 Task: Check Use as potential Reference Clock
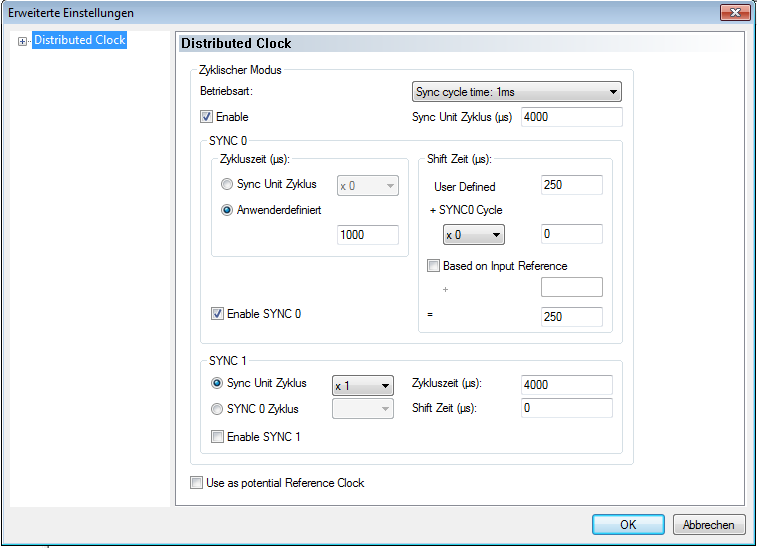pyautogui.click(x=196, y=483)
